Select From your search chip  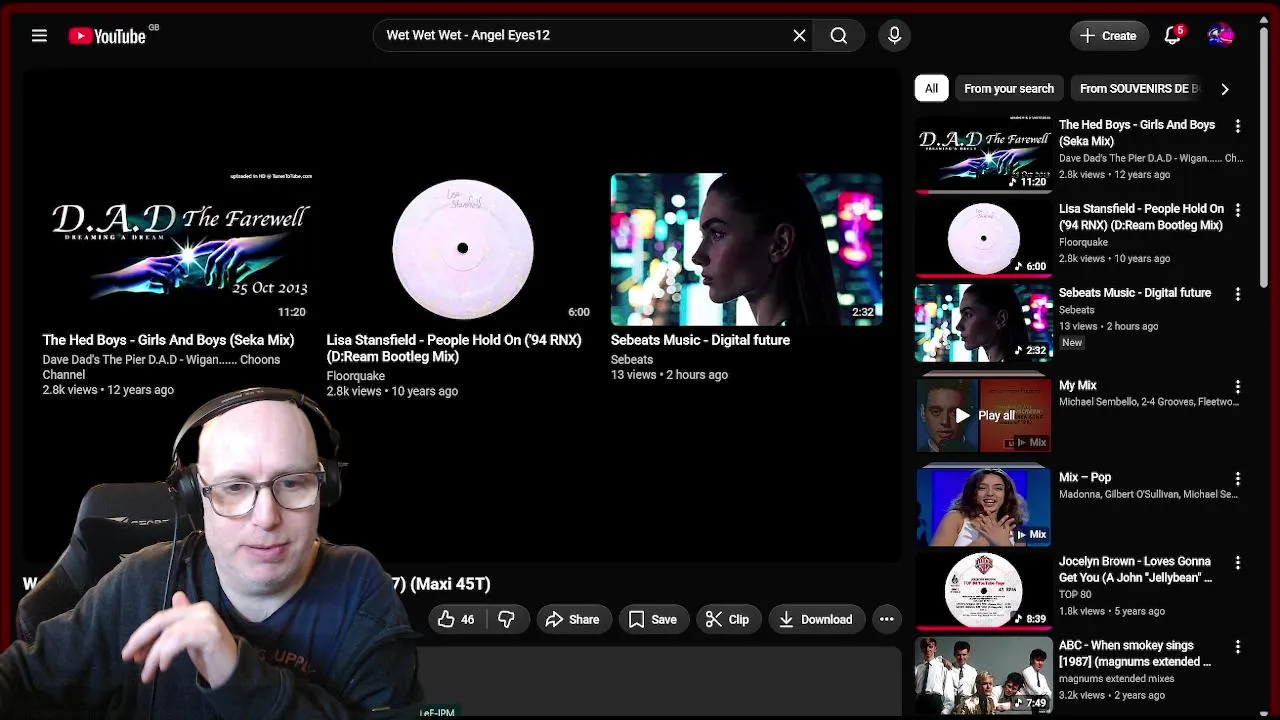(1008, 88)
